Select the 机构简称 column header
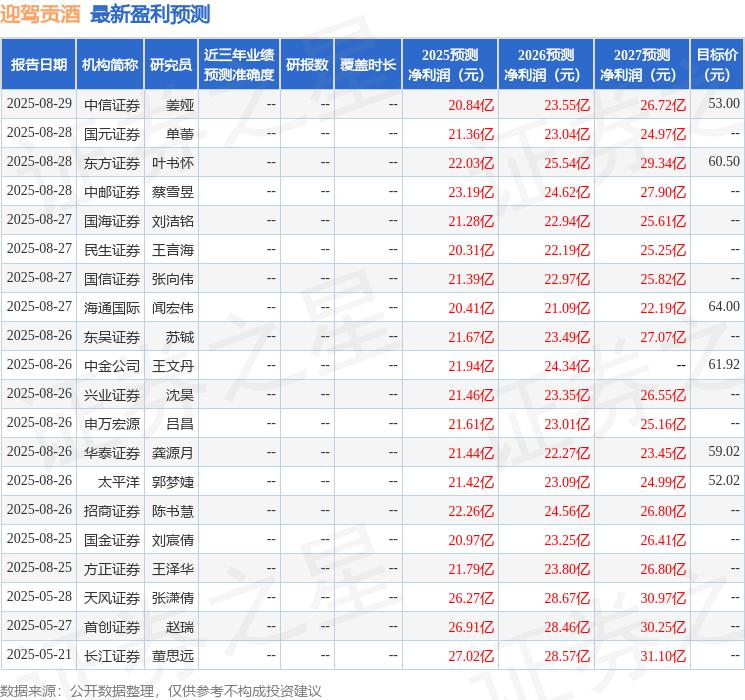 110,65
